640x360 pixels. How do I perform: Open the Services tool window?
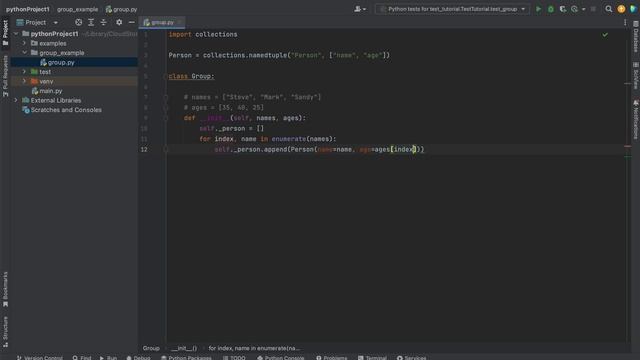(411, 358)
